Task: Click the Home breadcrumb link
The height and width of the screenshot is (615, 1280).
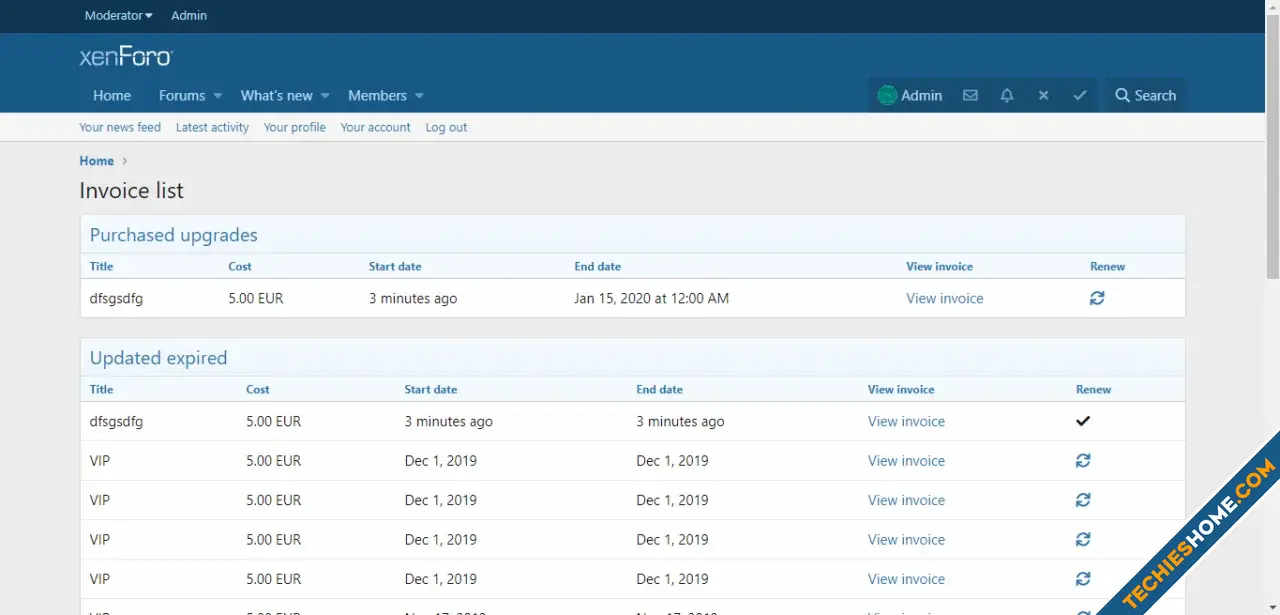Action: [97, 161]
